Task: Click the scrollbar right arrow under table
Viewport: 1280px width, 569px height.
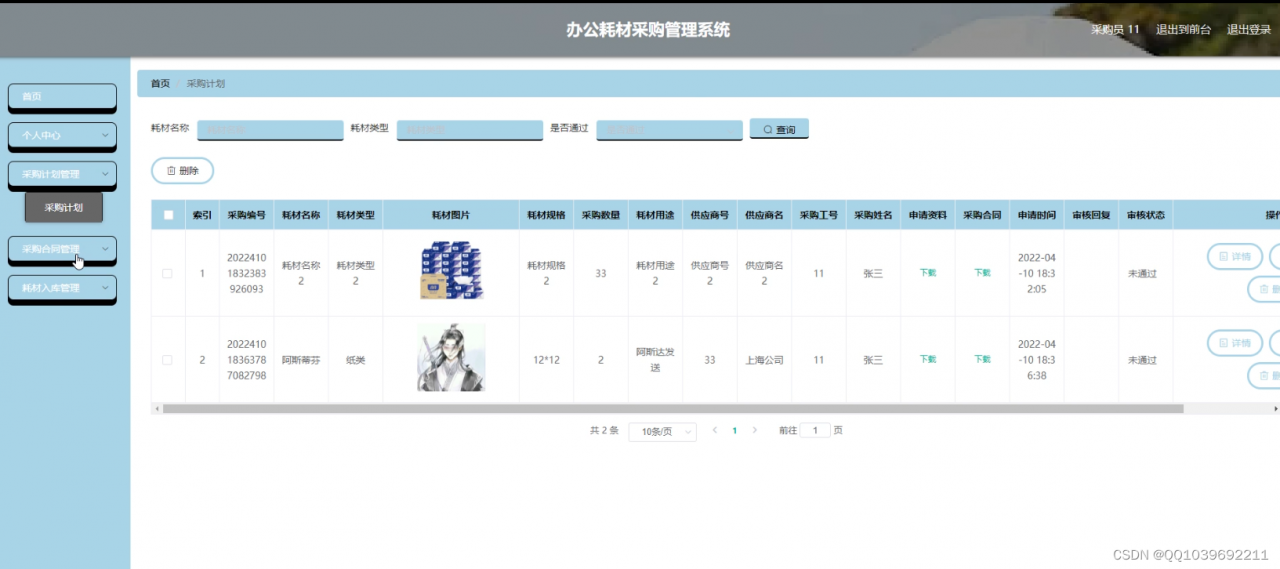Action: (1275, 409)
